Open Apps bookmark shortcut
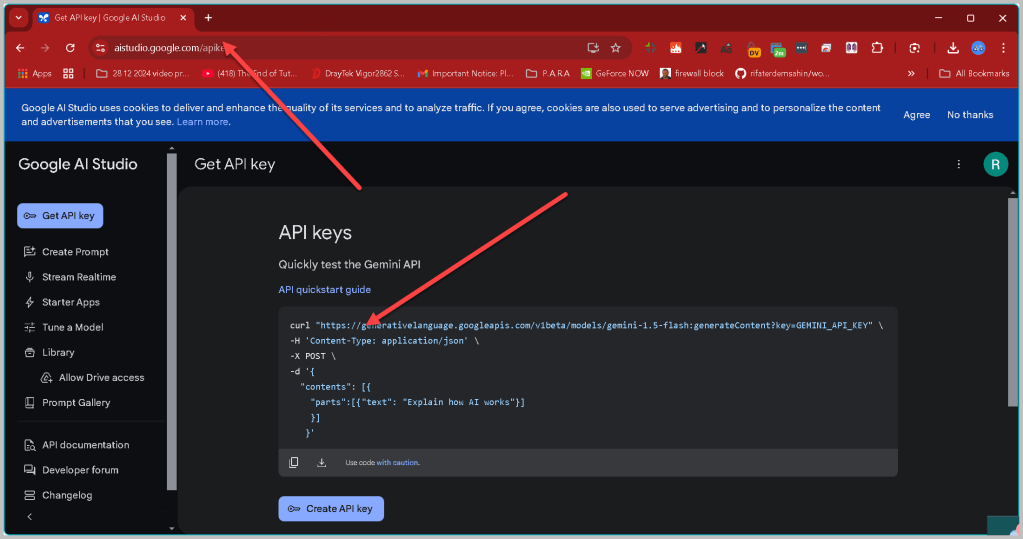 click(35, 74)
